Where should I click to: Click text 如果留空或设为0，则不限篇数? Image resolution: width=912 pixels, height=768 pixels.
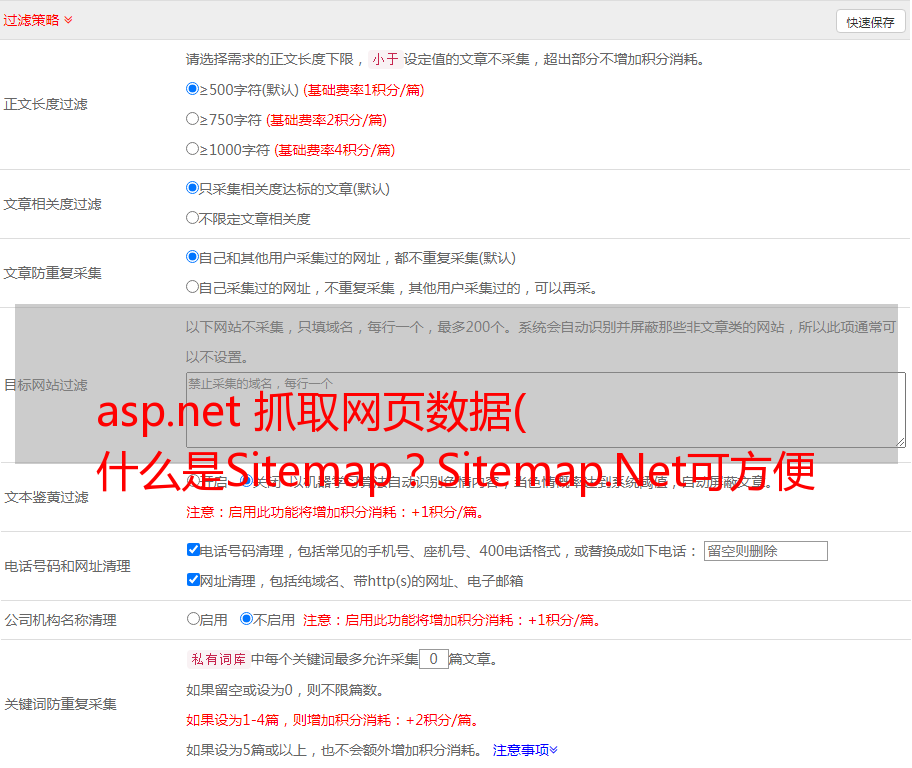click(285, 690)
